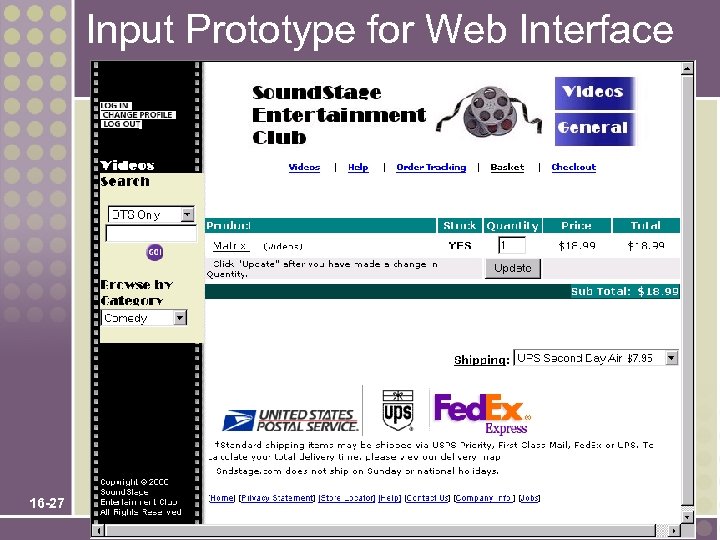Click the United States Postal Service logo
The height and width of the screenshot is (540, 720).
coord(290,420)
